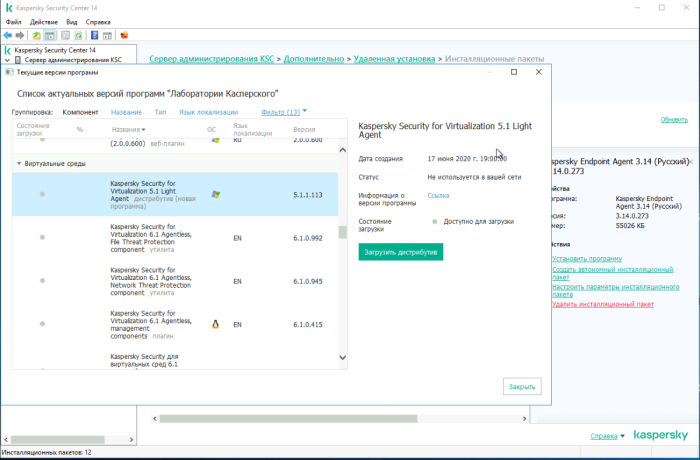Click the server icon beside Сервер администрирования KSC

(x=18, y=60)
